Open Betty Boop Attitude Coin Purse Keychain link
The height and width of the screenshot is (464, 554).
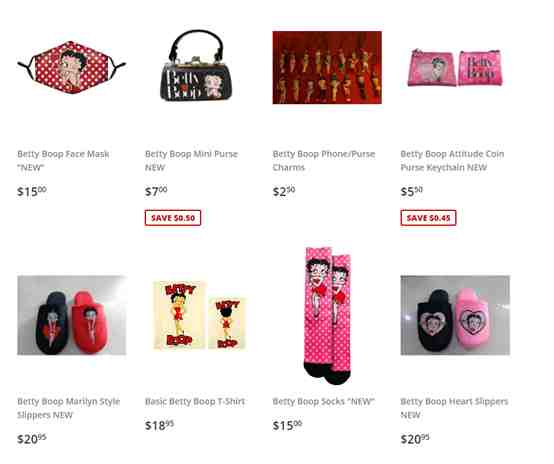point(452,161)
